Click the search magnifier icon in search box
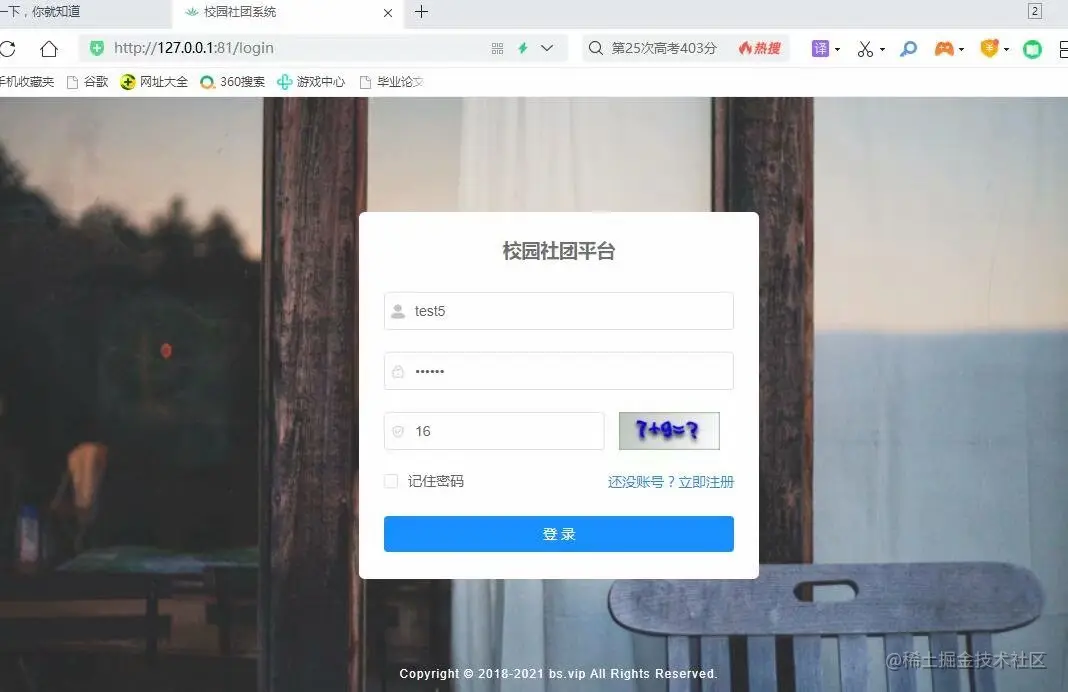 (596, 48)
